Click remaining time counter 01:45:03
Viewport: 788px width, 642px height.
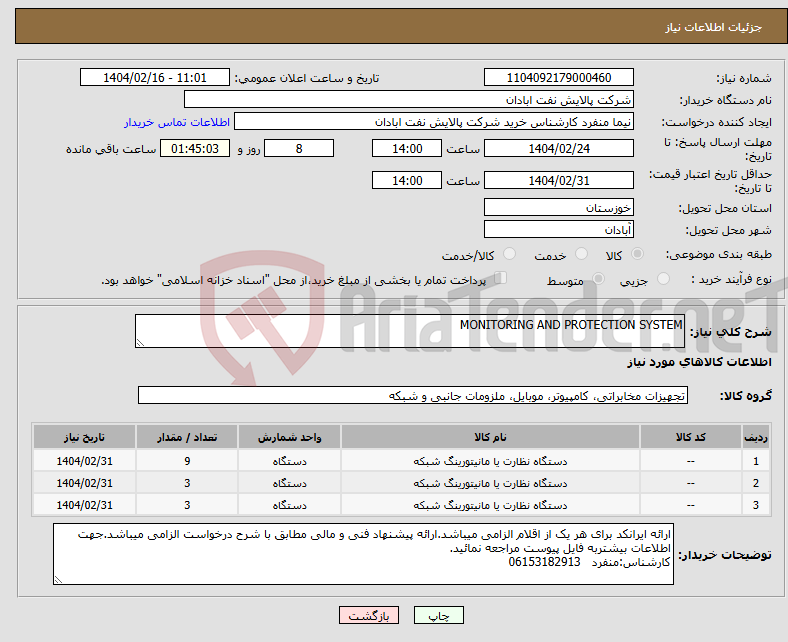pyautogui.click(x=195, y=148)
